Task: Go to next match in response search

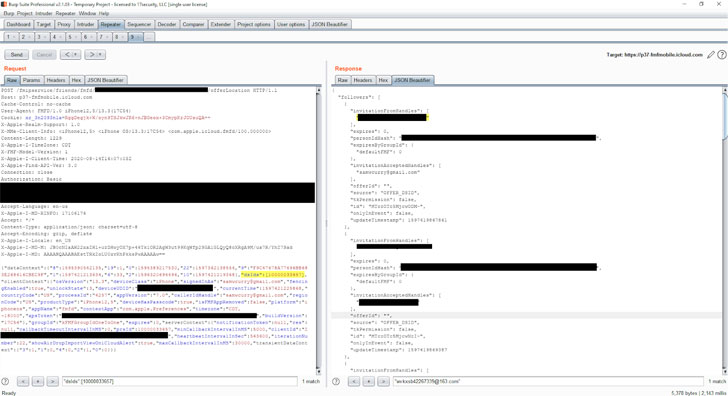Action: click(x=384, y=381)
